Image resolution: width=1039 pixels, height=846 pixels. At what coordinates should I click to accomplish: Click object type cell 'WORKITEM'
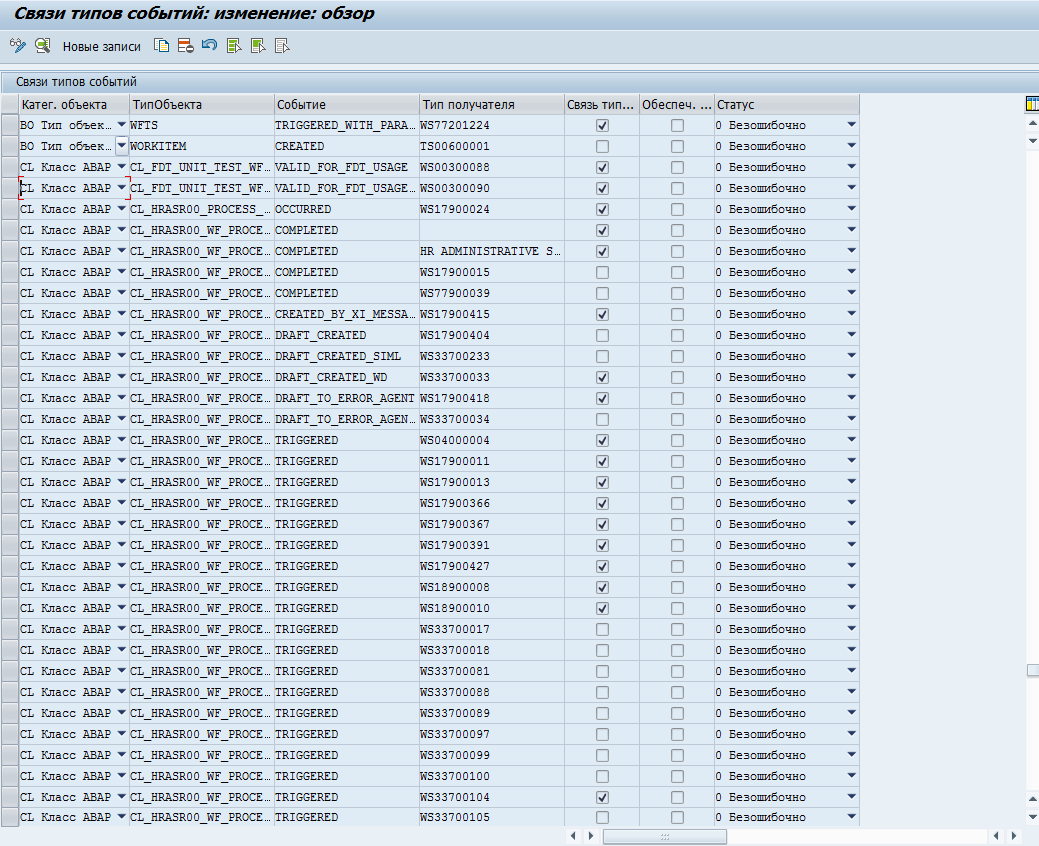point(202,146)
